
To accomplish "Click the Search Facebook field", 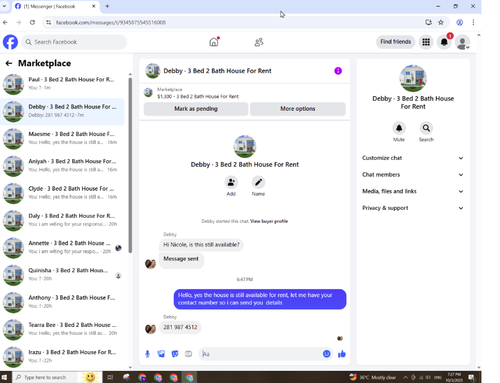I will point(74,42).
